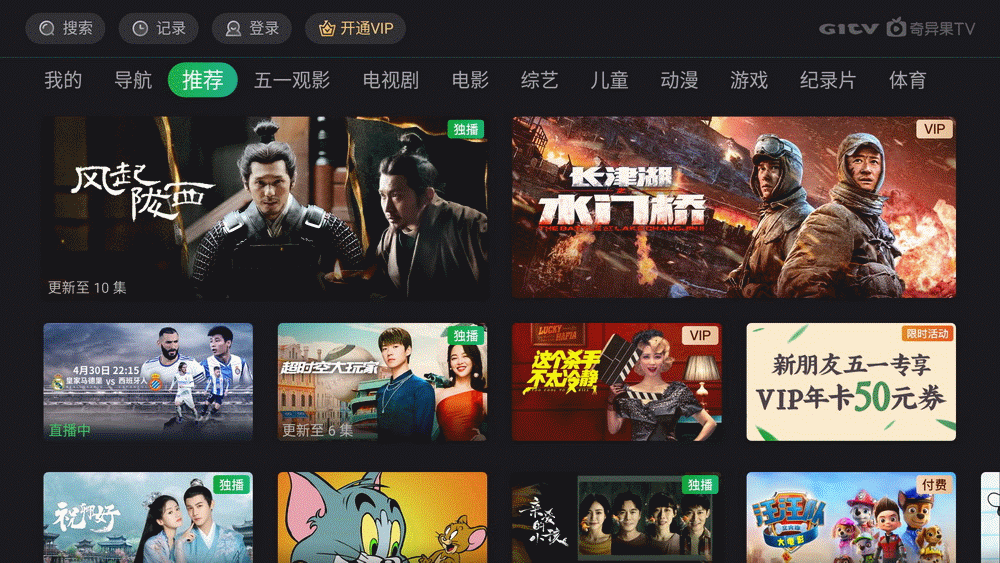
Task: Click the user avatar icon for 登录
Action: coord(233,29)
